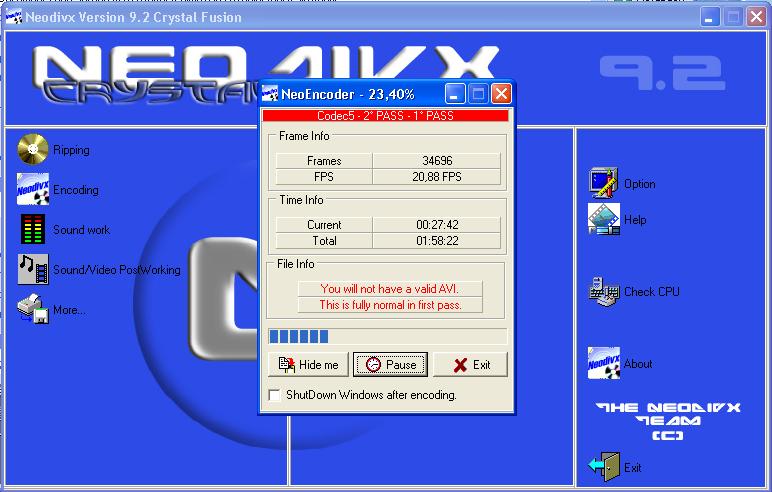Click the Option monitor icon
This screenshot has height=492, width=772.
coord(604,183)
